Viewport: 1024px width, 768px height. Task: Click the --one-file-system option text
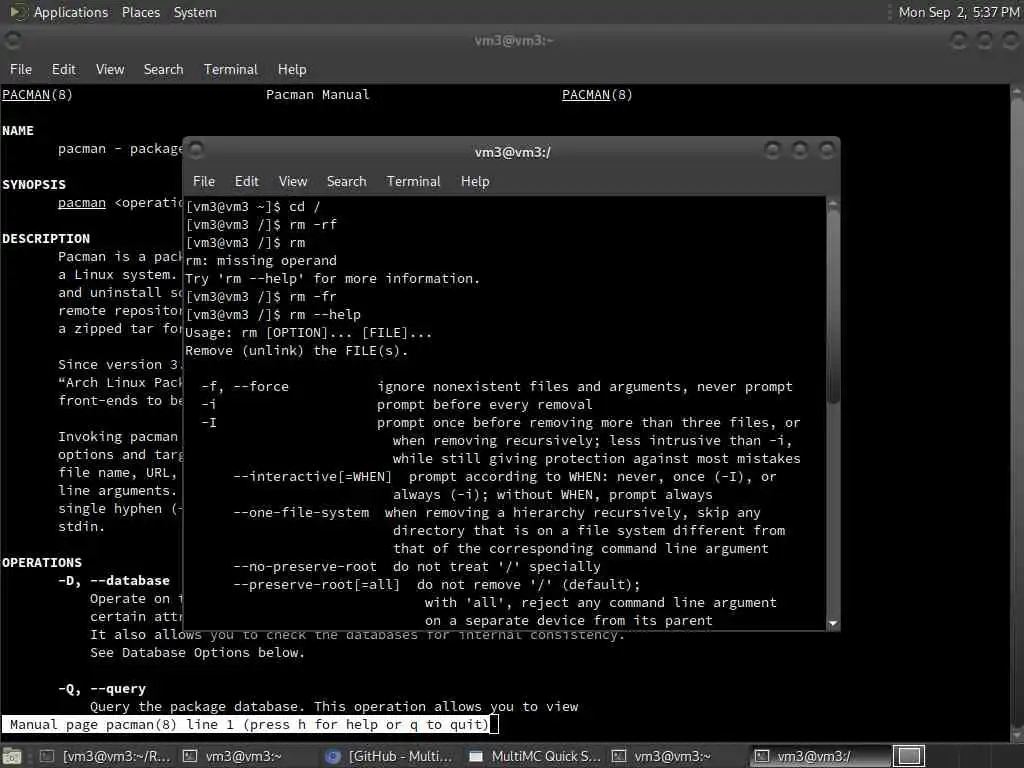click(x=301, y=513)
